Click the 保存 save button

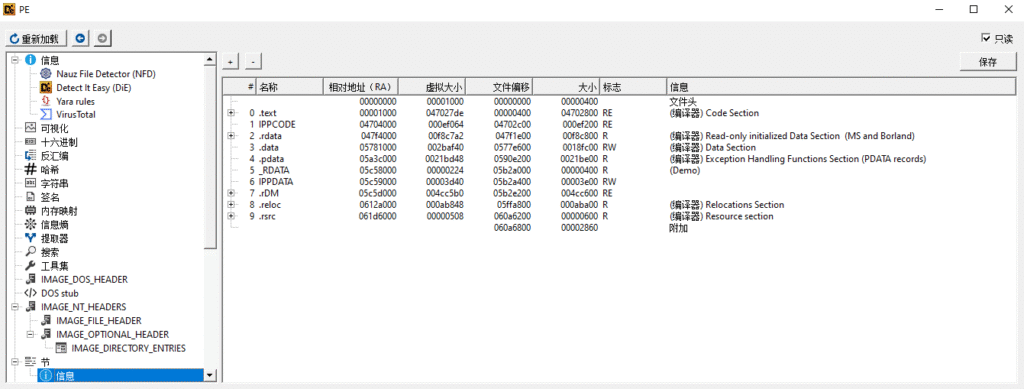(988, 62)
